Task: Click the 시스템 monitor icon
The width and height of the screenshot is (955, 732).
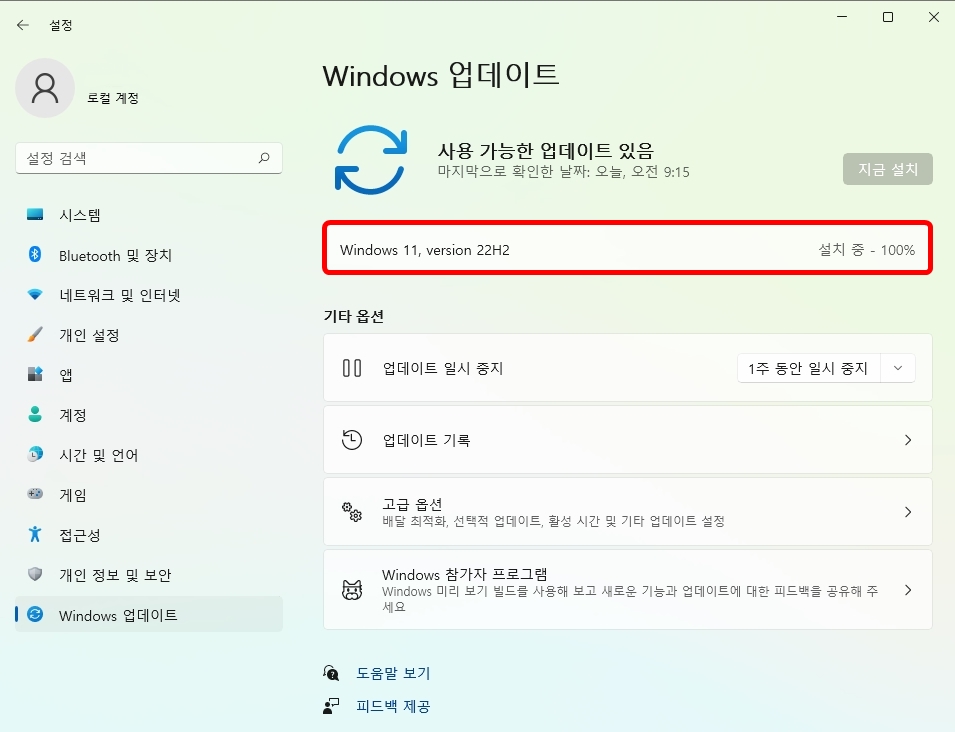Action: (35, 214)
